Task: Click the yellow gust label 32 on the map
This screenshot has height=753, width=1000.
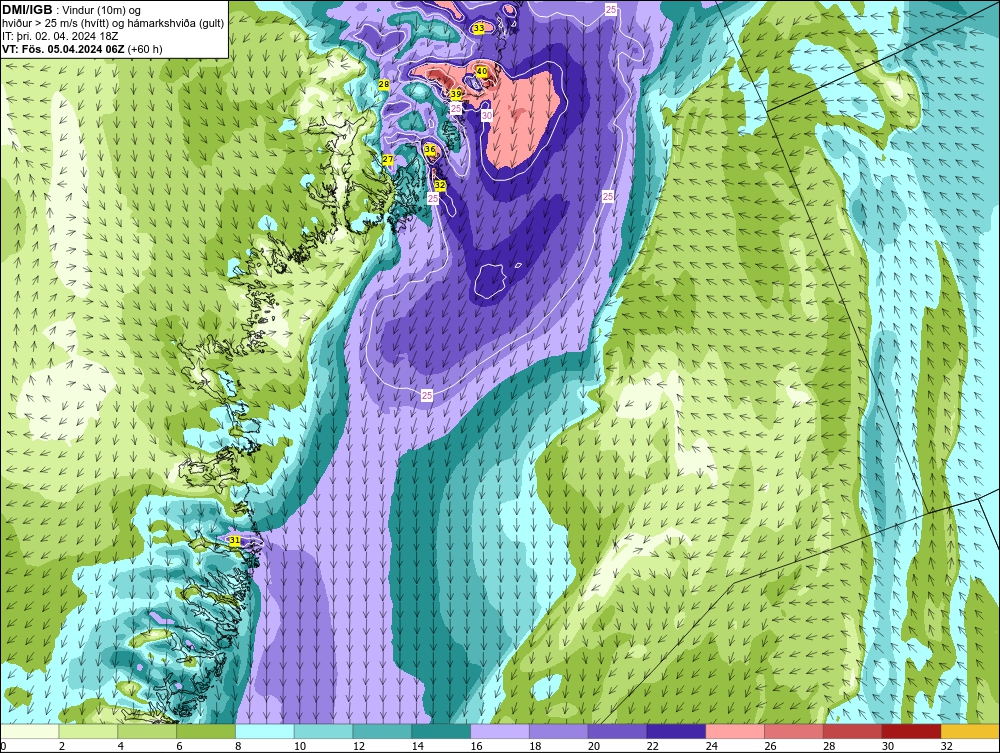Action: (440, 185)
